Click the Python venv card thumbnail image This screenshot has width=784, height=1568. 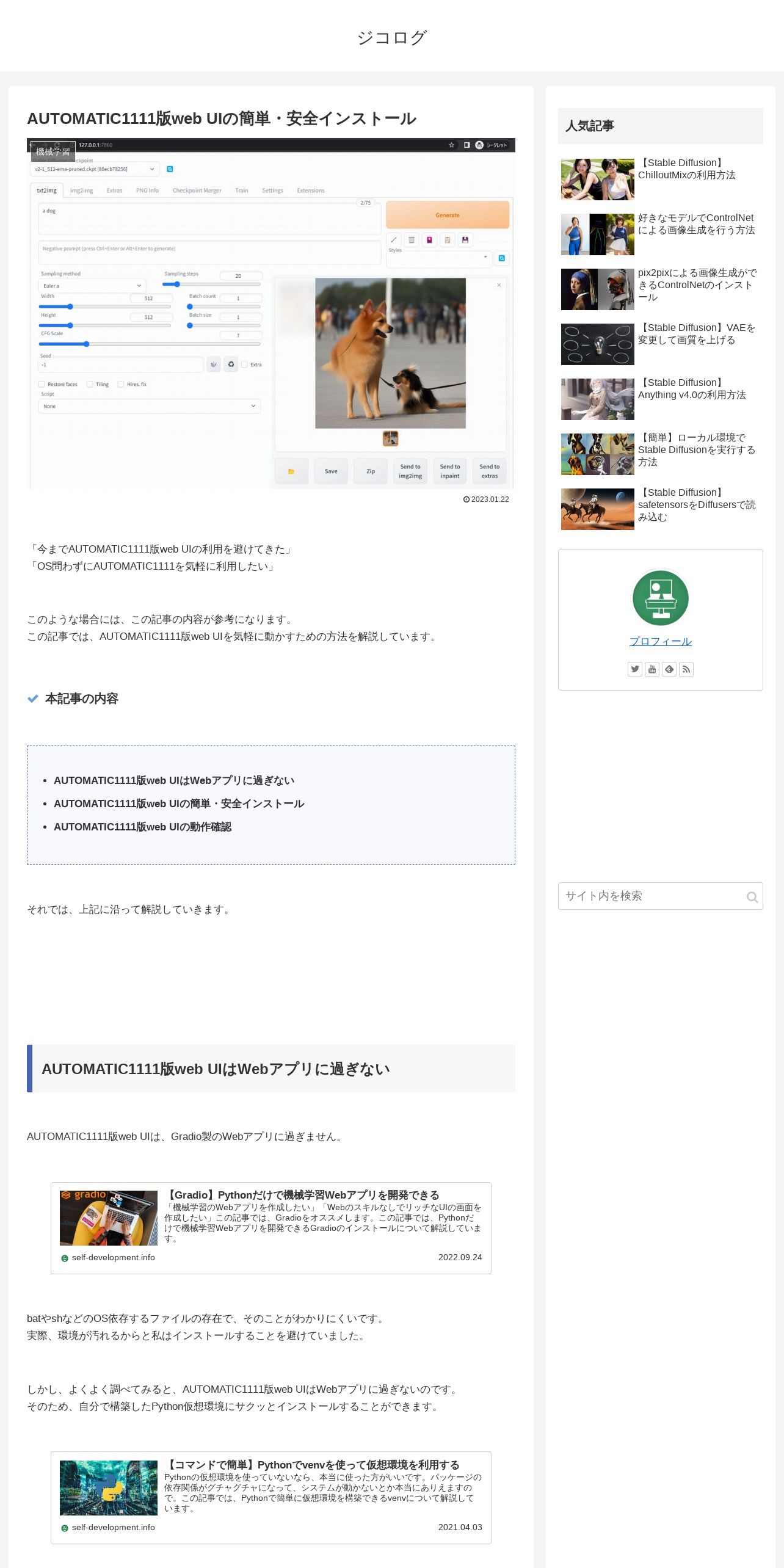109,1488
